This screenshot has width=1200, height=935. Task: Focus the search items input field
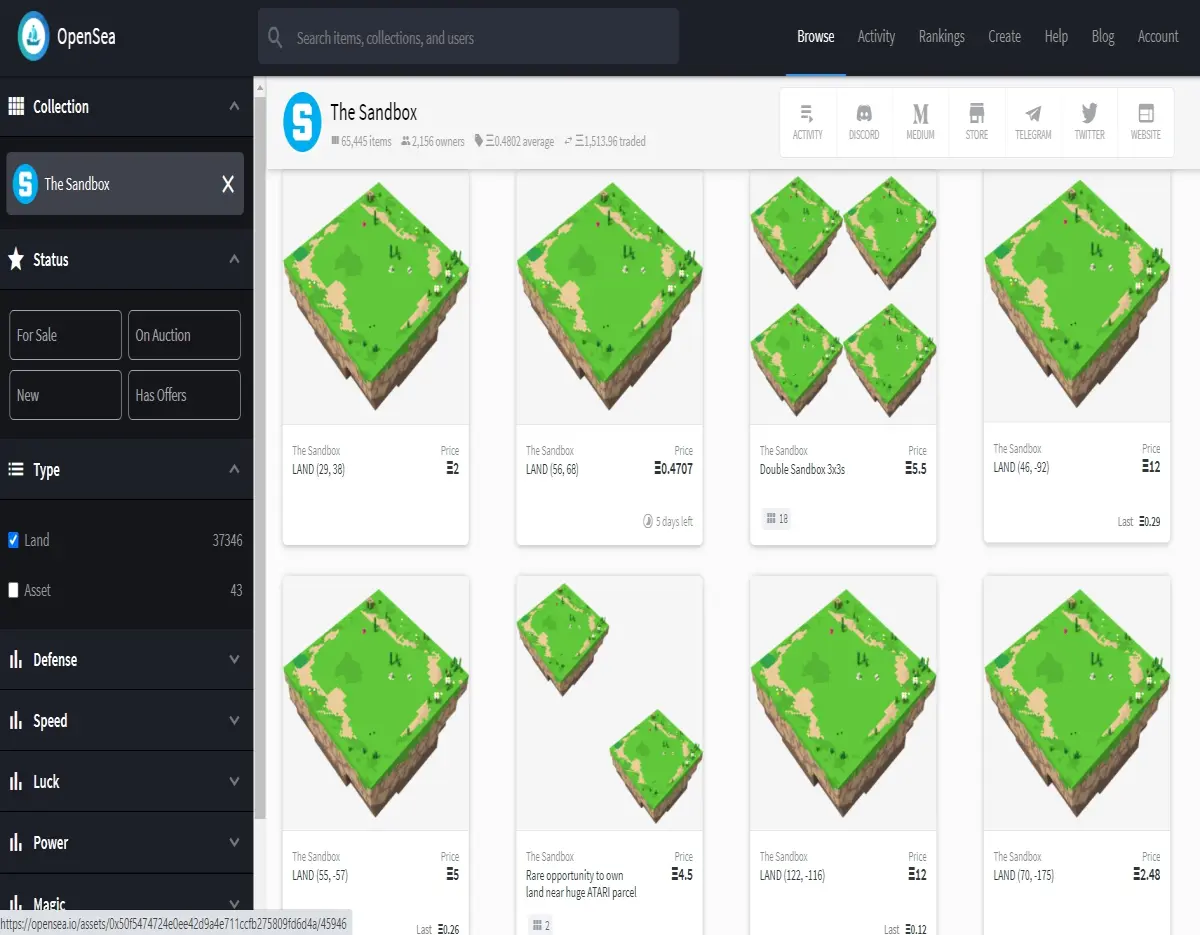tap(468, 37)
